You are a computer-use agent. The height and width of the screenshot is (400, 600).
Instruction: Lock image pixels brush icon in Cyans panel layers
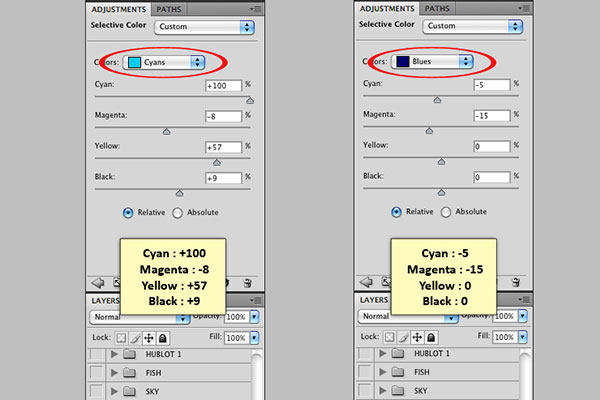coord(135,338)
